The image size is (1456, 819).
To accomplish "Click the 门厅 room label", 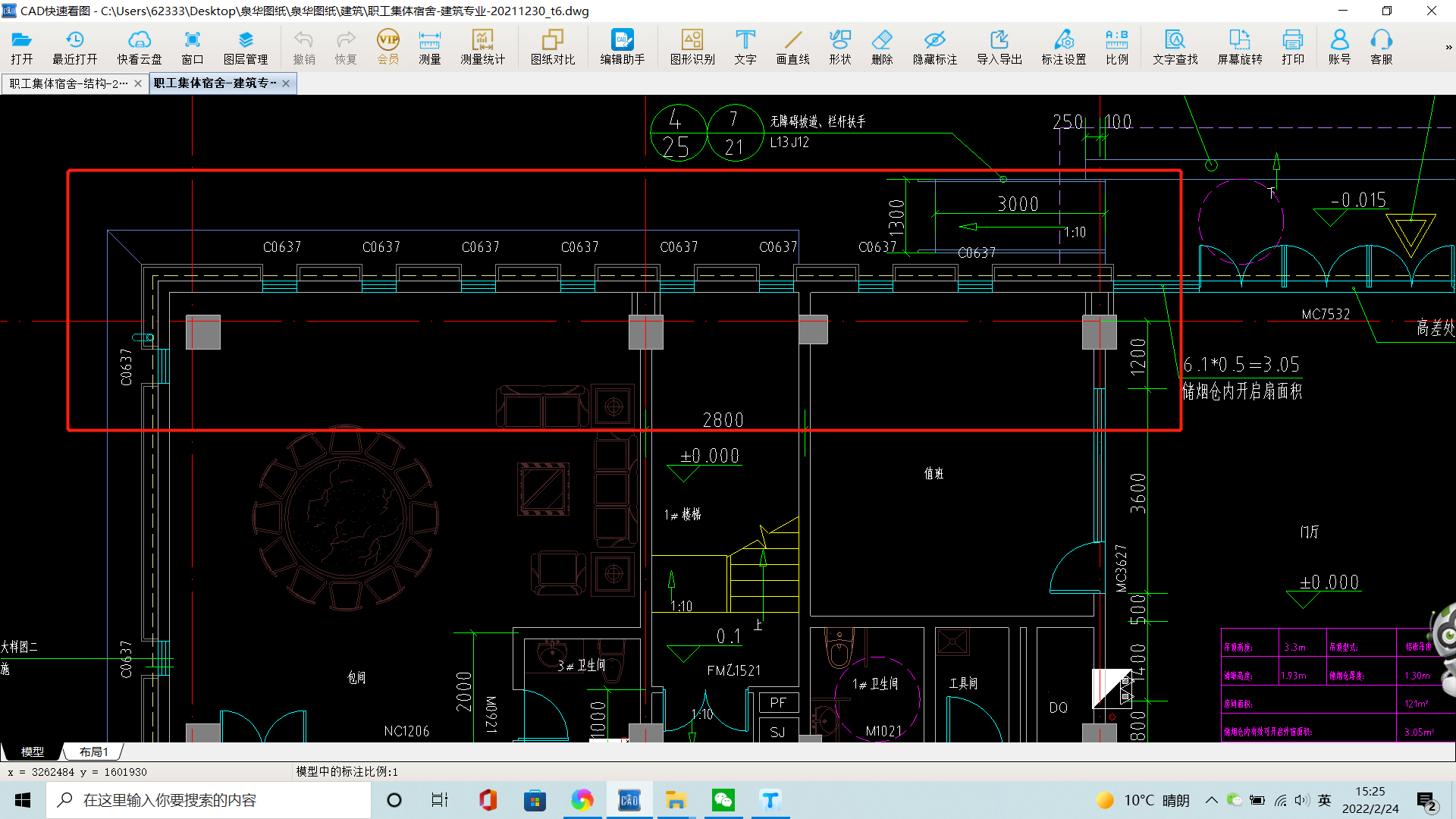I will click(x=1310, y=532).
